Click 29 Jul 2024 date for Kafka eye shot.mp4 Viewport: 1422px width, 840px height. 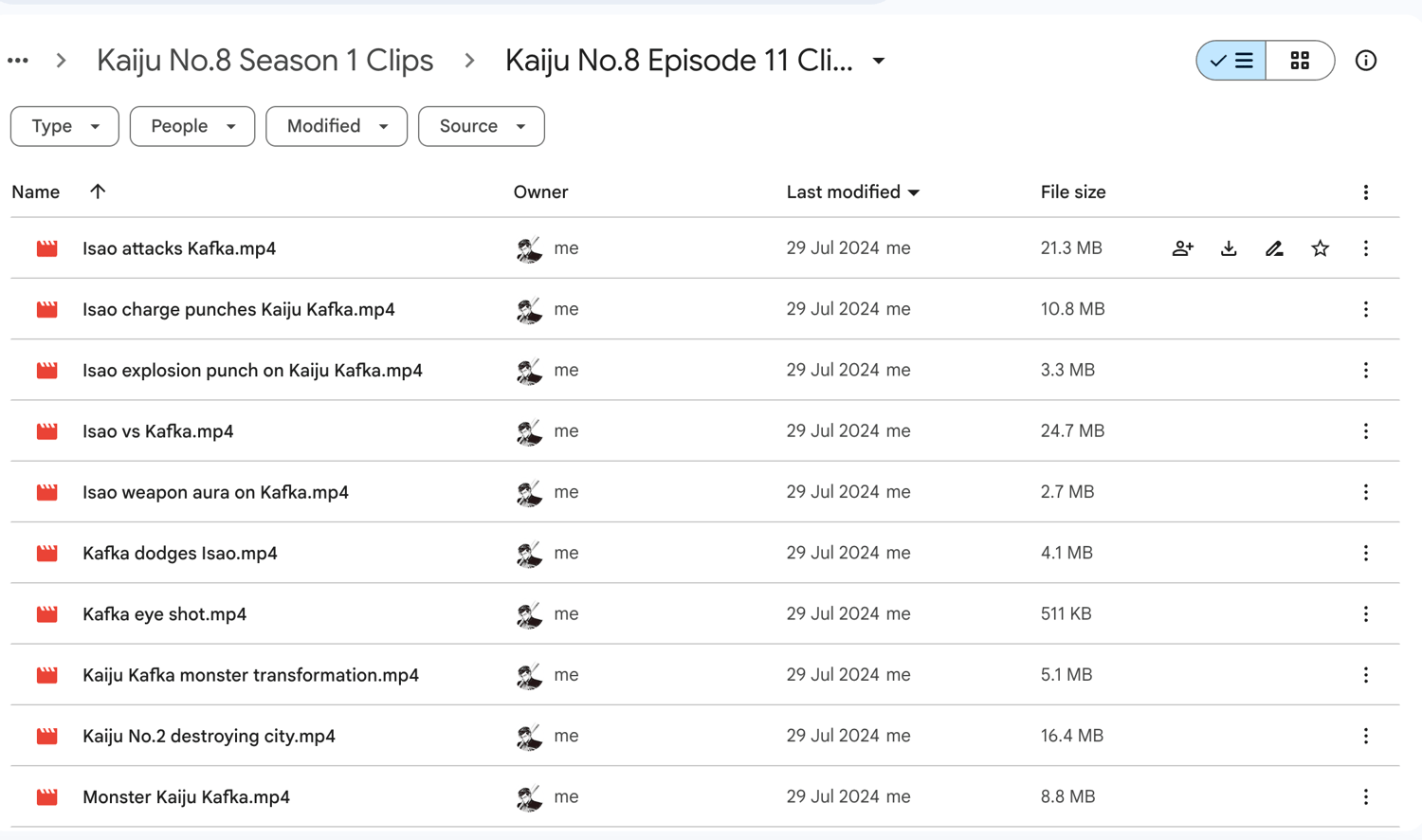[x=833, y=614]
